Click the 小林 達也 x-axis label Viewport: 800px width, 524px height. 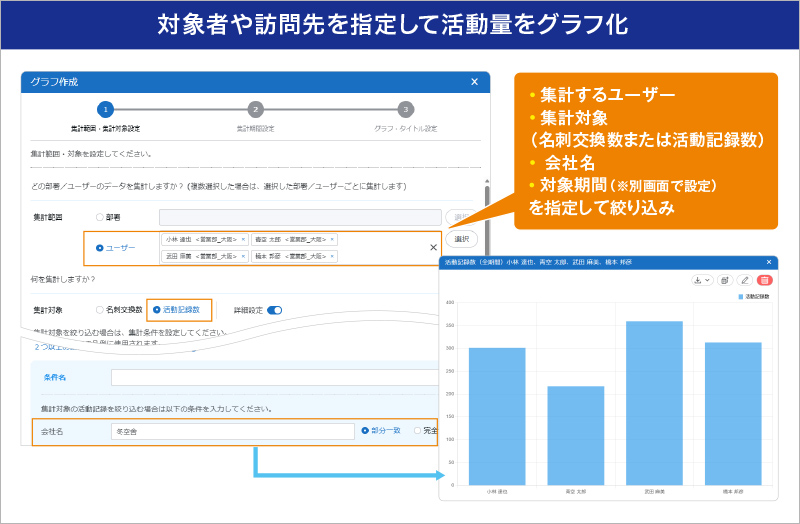click(497, 492)
